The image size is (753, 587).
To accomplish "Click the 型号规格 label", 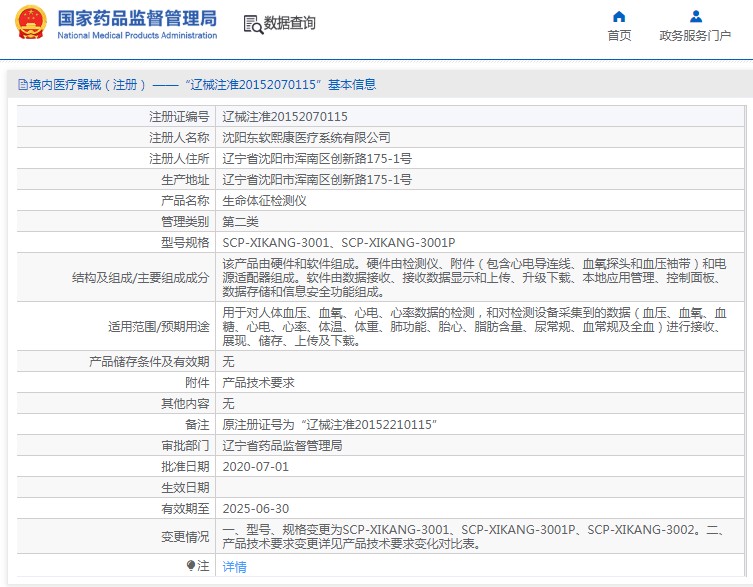I will (185, 243).
